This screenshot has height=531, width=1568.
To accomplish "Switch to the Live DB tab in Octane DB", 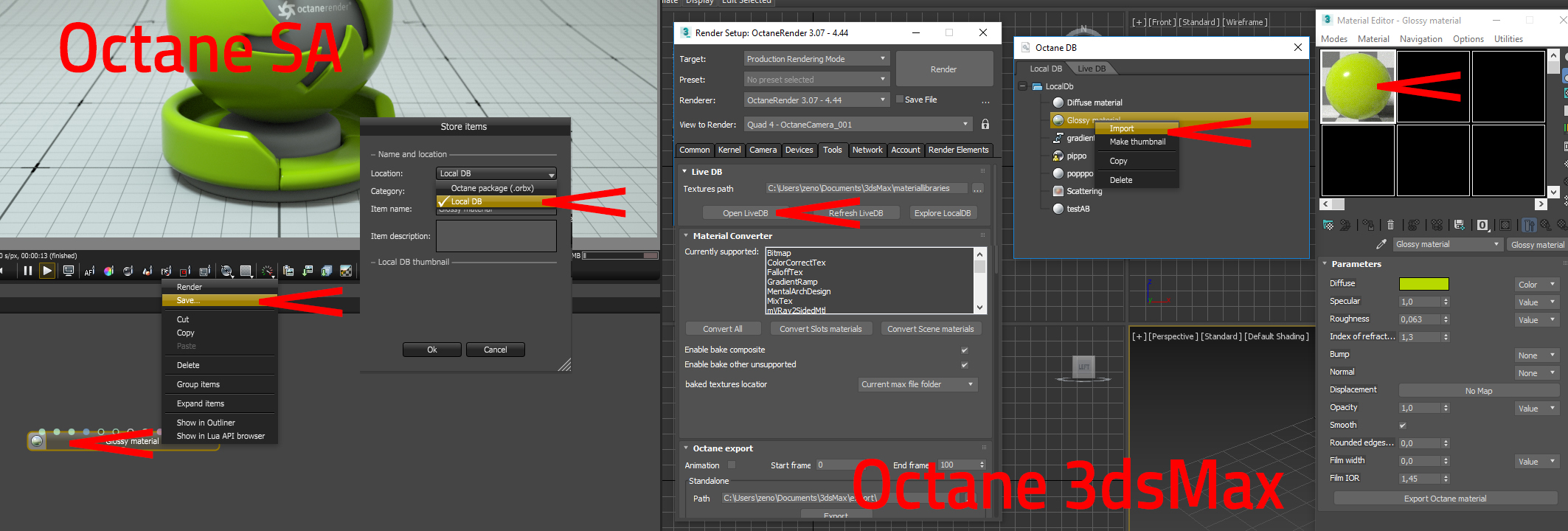I will (x=1092, y=69).
